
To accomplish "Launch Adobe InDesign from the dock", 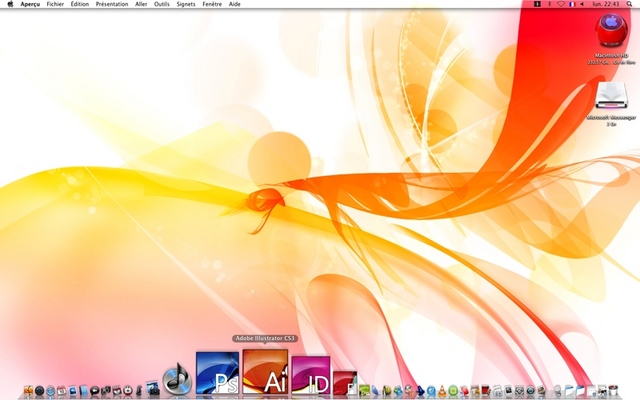I will pyautogui.click(x=311, y=375).
